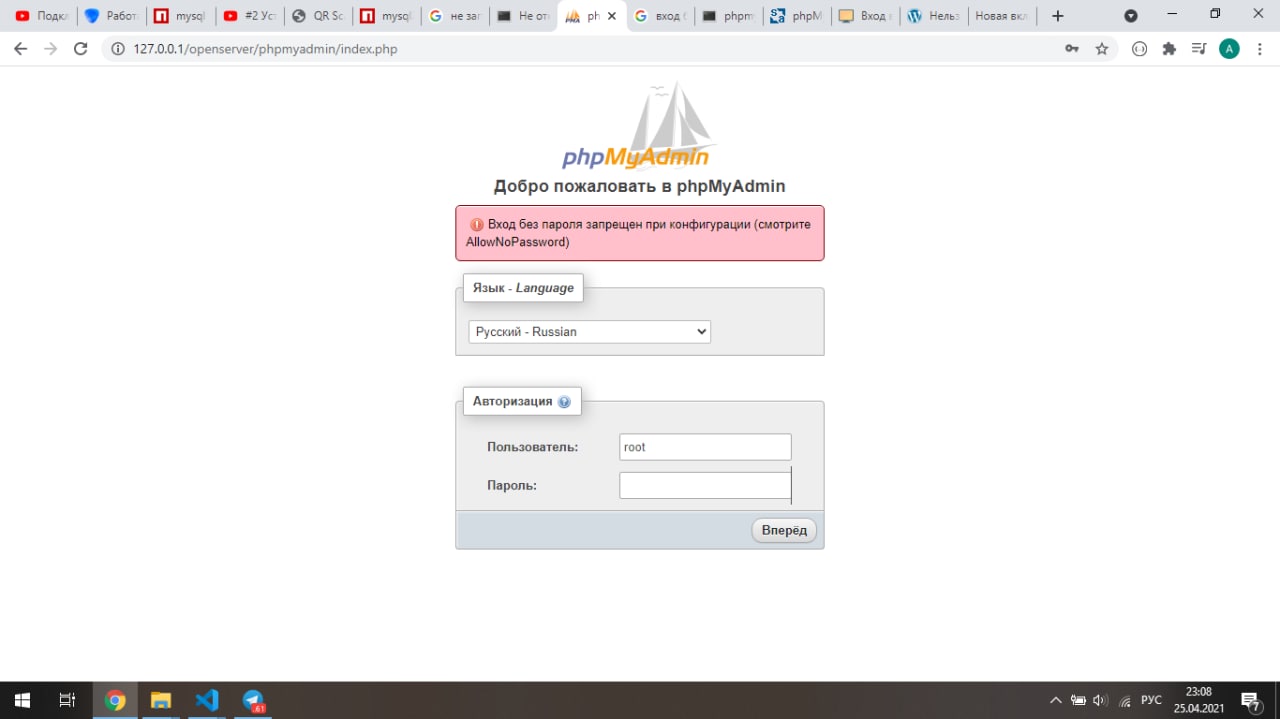Open Task View on the taskbar

(67, 700)
